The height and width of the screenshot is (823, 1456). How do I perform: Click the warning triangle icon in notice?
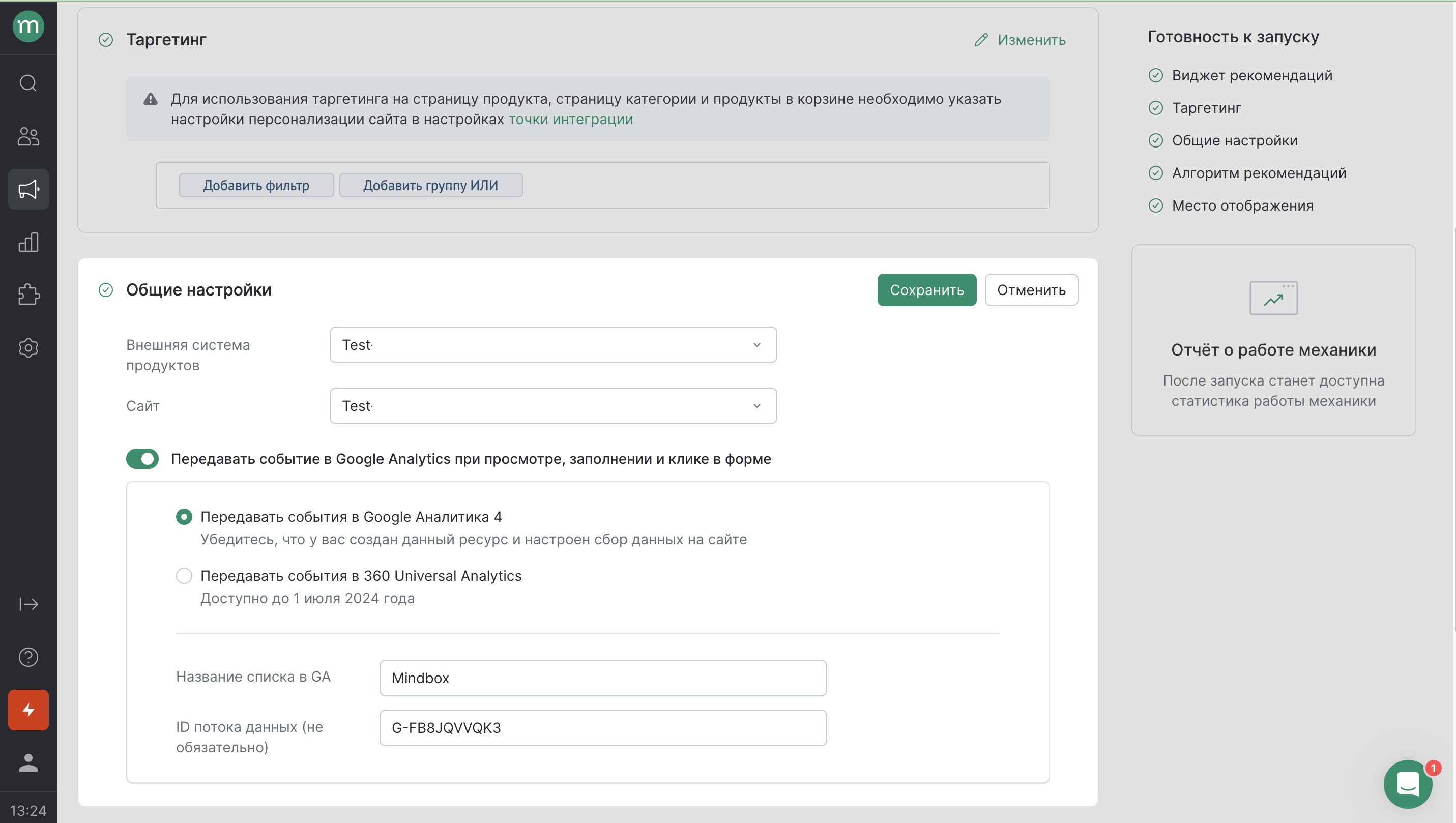(151, 99)
